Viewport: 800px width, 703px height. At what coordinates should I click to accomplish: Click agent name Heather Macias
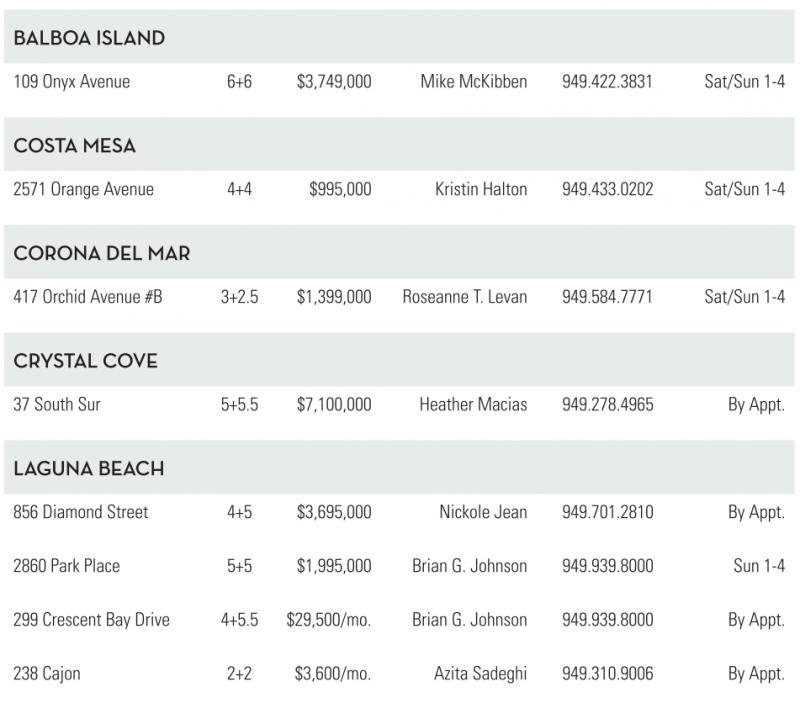(473, 405)
